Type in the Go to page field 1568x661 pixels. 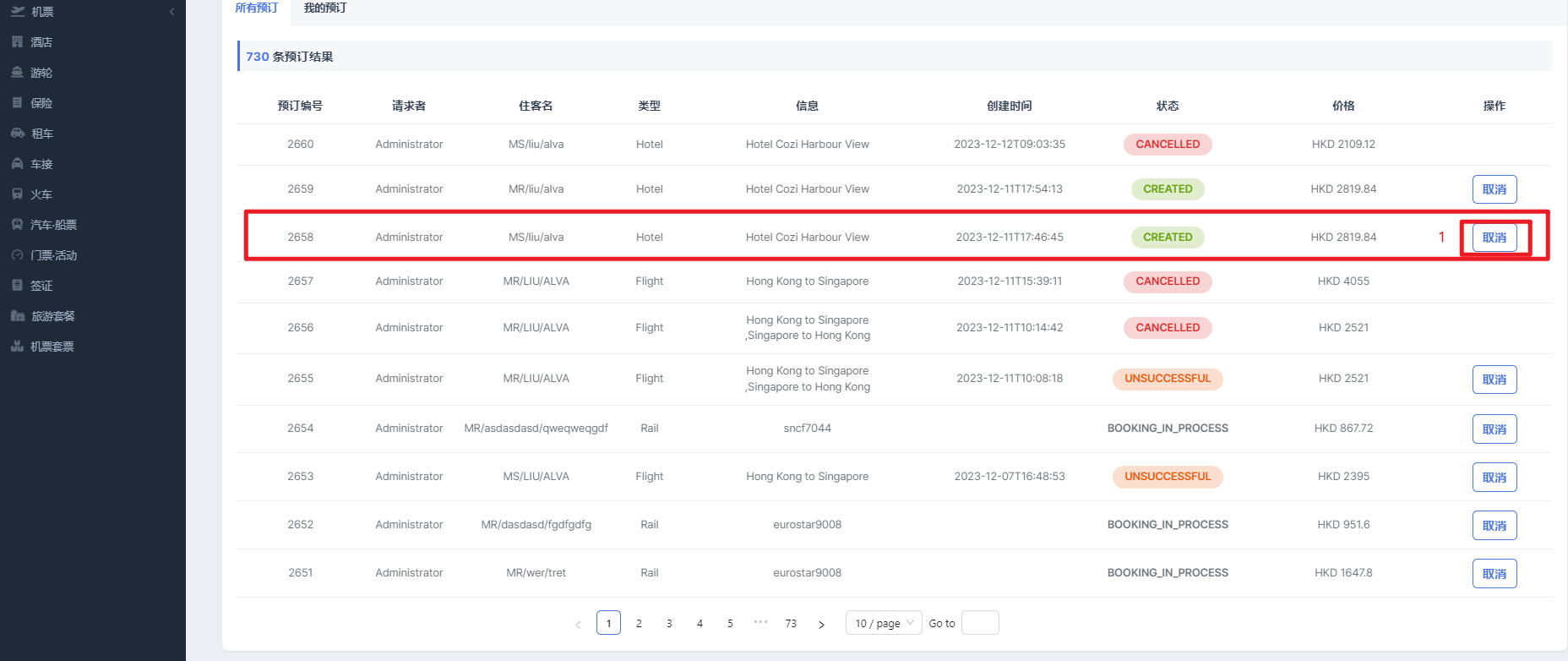tap(980, 623)
